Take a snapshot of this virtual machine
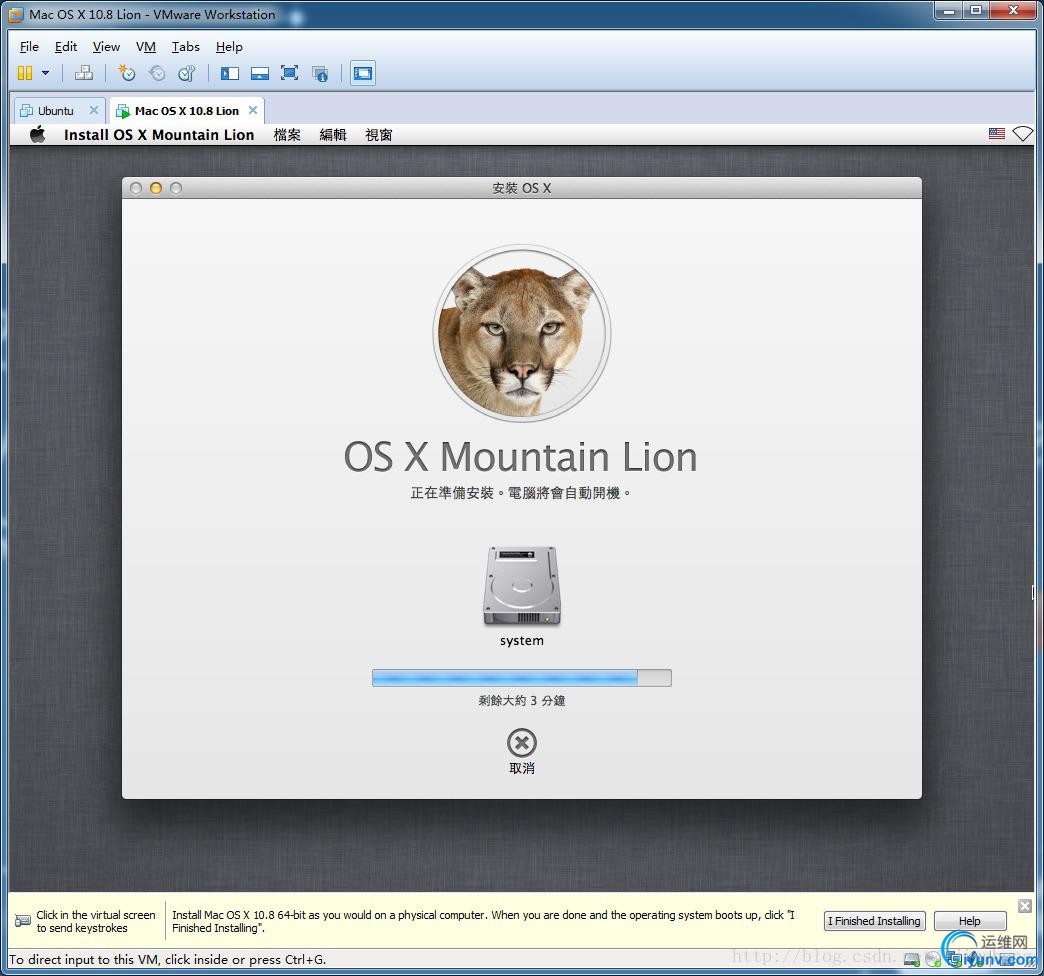 pos(127,73)
